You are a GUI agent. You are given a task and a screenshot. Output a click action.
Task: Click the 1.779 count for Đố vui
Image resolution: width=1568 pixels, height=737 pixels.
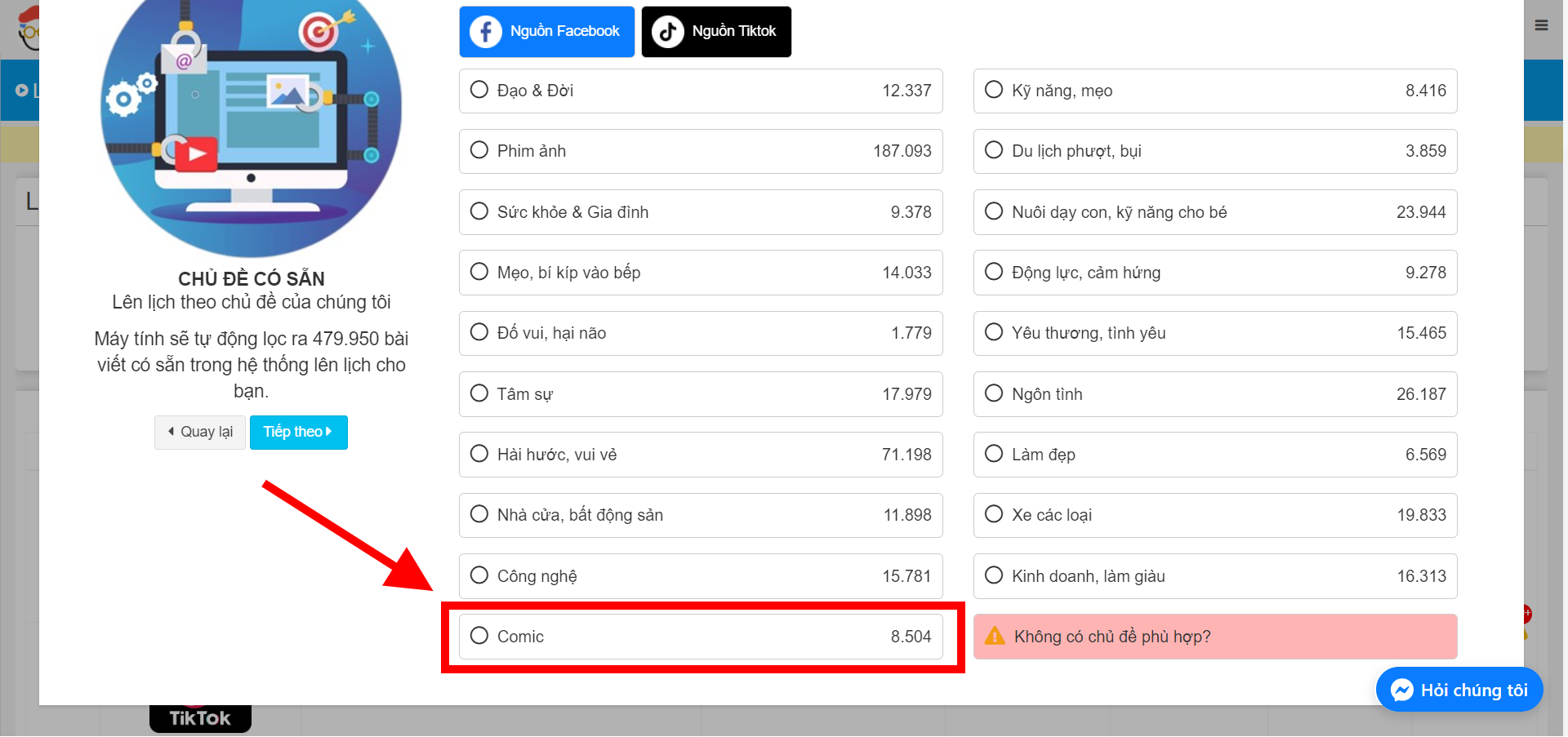click(911, 333)
